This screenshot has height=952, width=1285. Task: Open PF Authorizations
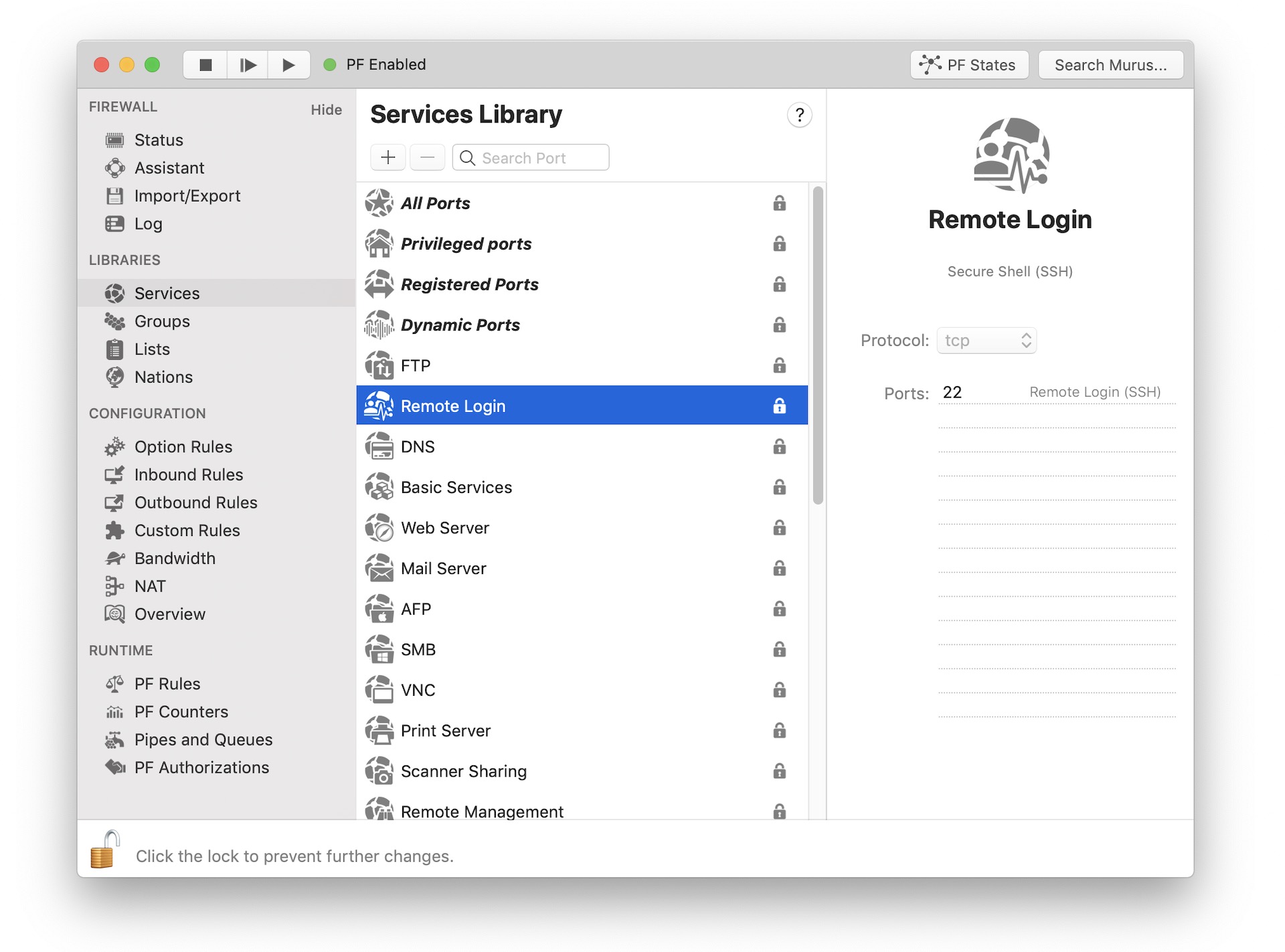pyautogui.click(x=201, y=768)
